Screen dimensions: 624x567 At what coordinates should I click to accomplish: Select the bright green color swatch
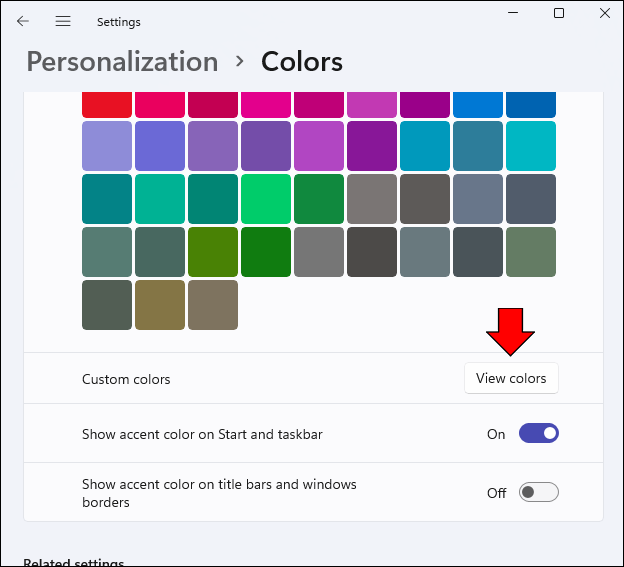tap(266, 198)
